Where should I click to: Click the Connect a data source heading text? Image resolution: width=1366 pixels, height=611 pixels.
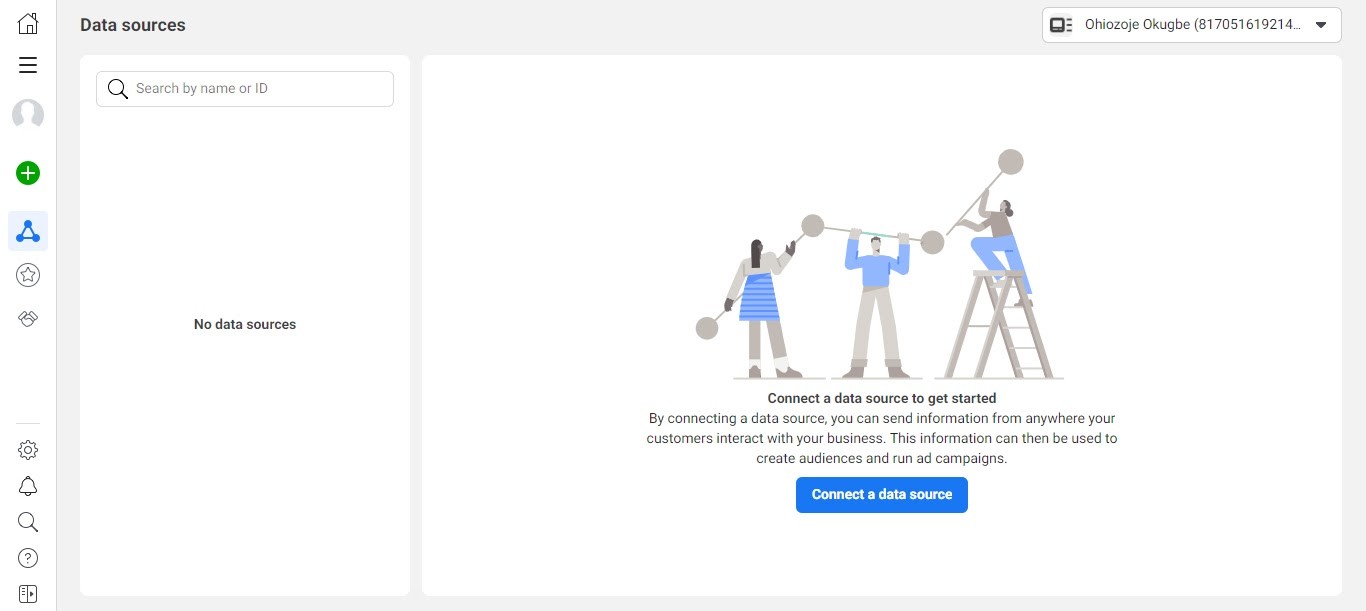(881, 399)
